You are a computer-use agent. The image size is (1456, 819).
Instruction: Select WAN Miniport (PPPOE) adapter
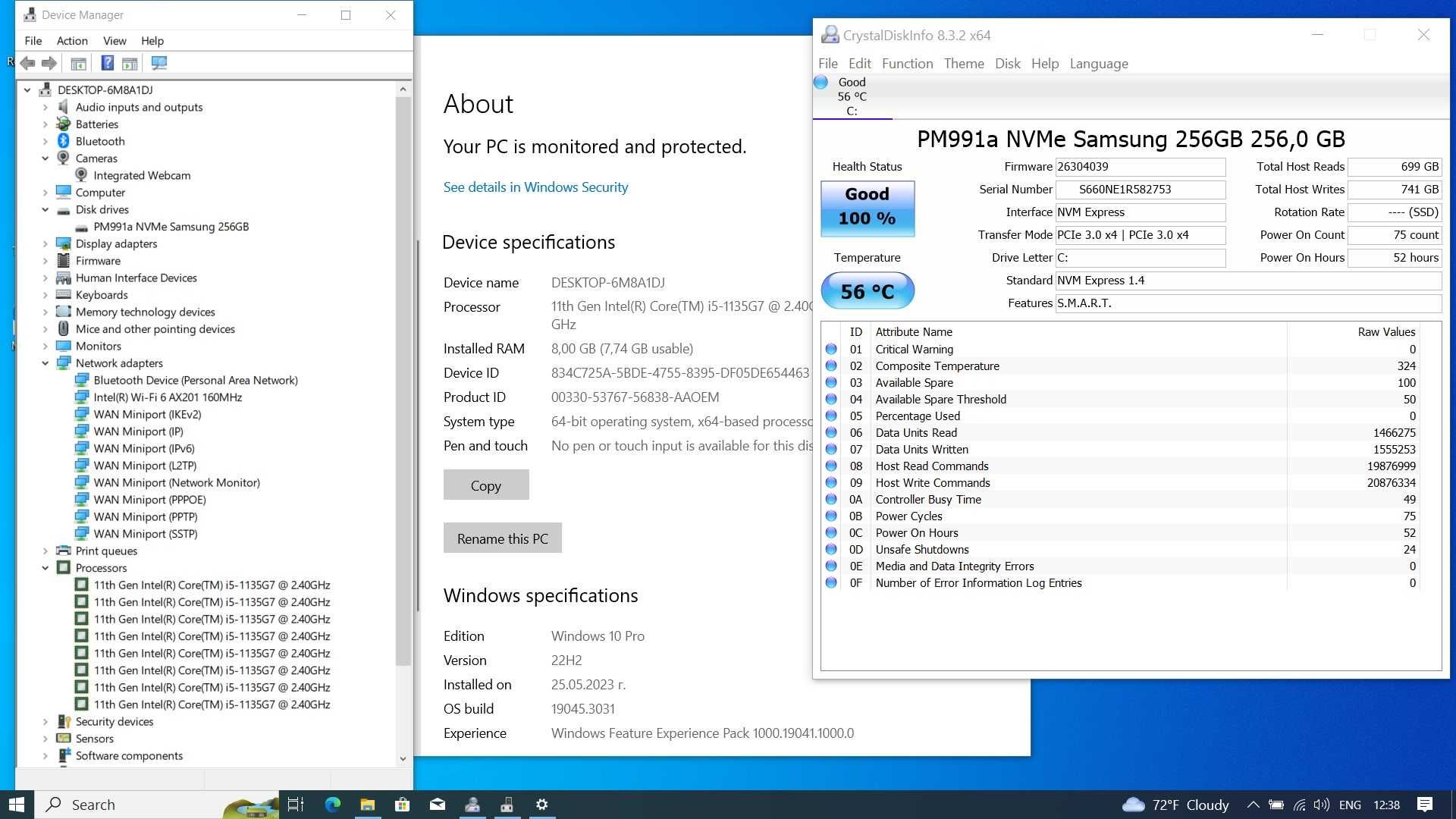[x=149, y=500]
